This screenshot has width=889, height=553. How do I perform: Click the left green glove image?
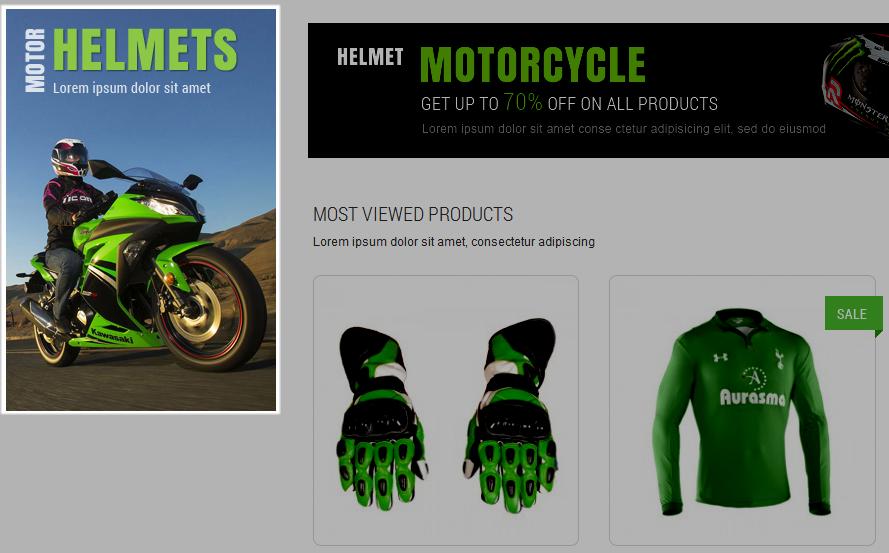[x=381, y=417]
